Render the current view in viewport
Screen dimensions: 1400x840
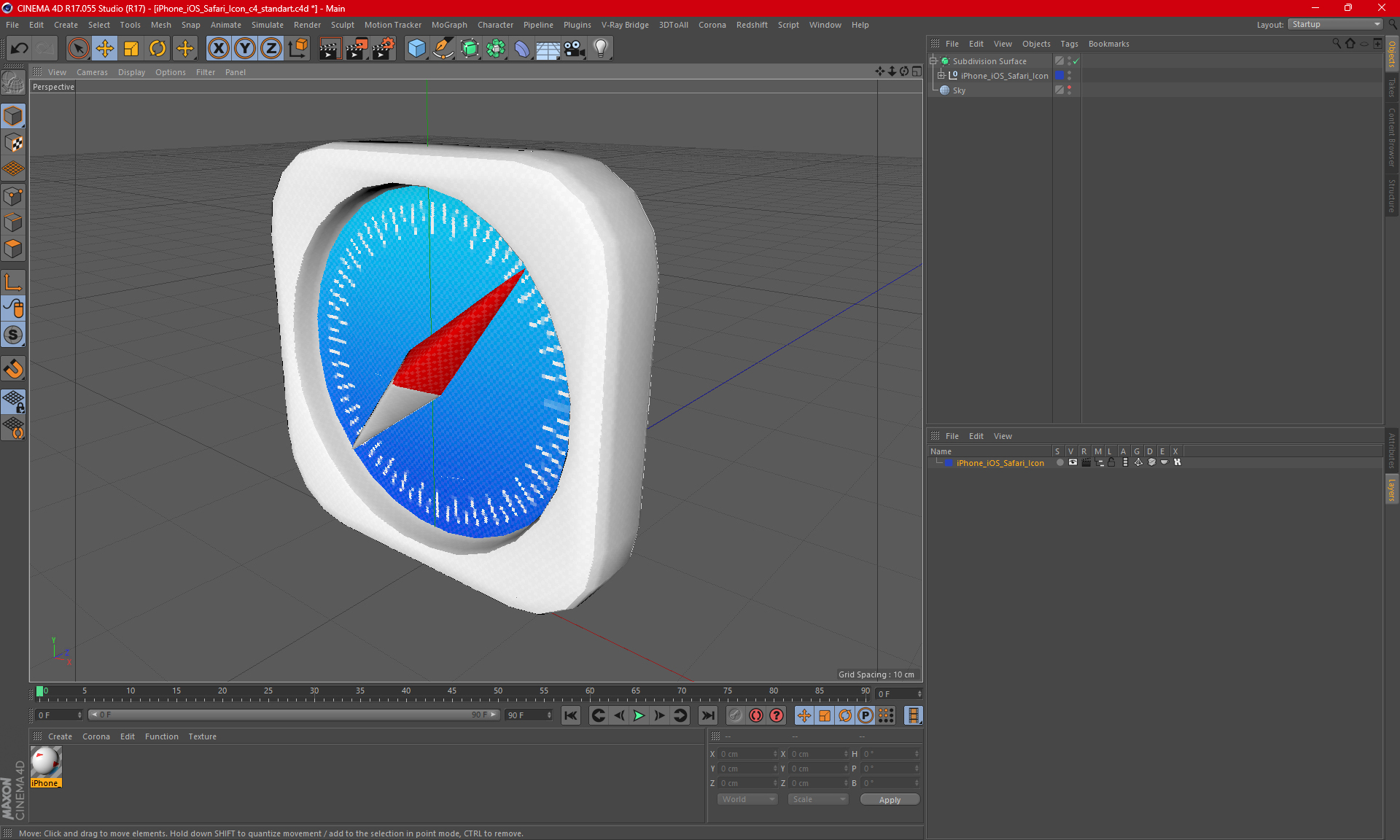(330, 49)
